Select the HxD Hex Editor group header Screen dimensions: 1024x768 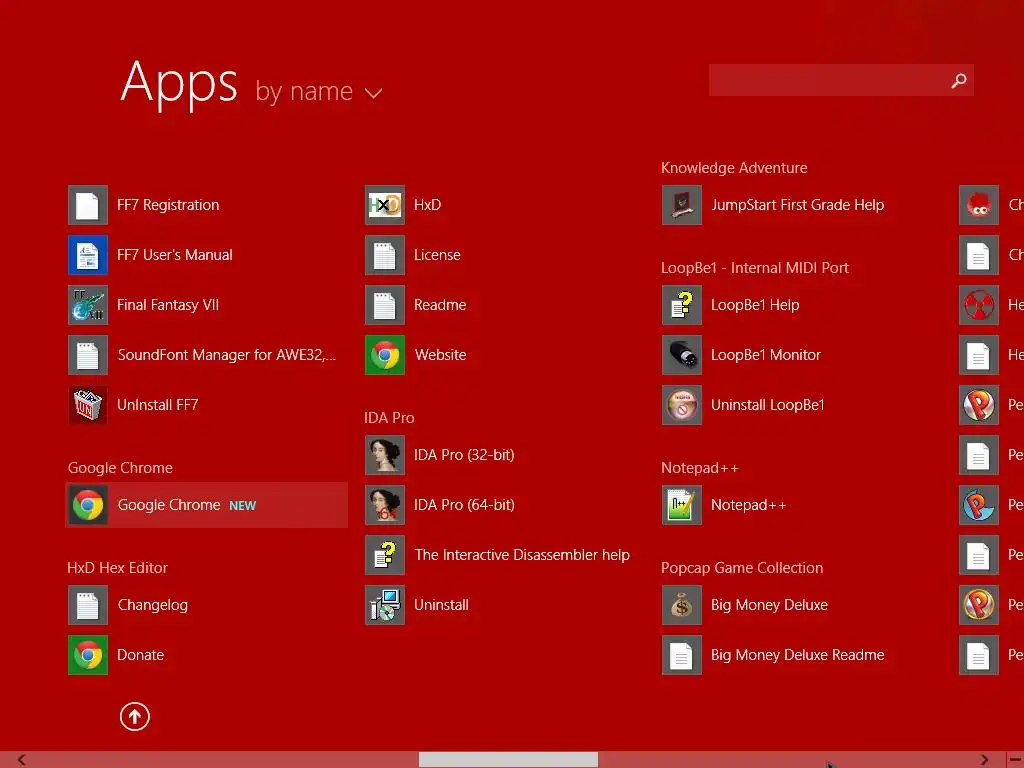[118, 568]
